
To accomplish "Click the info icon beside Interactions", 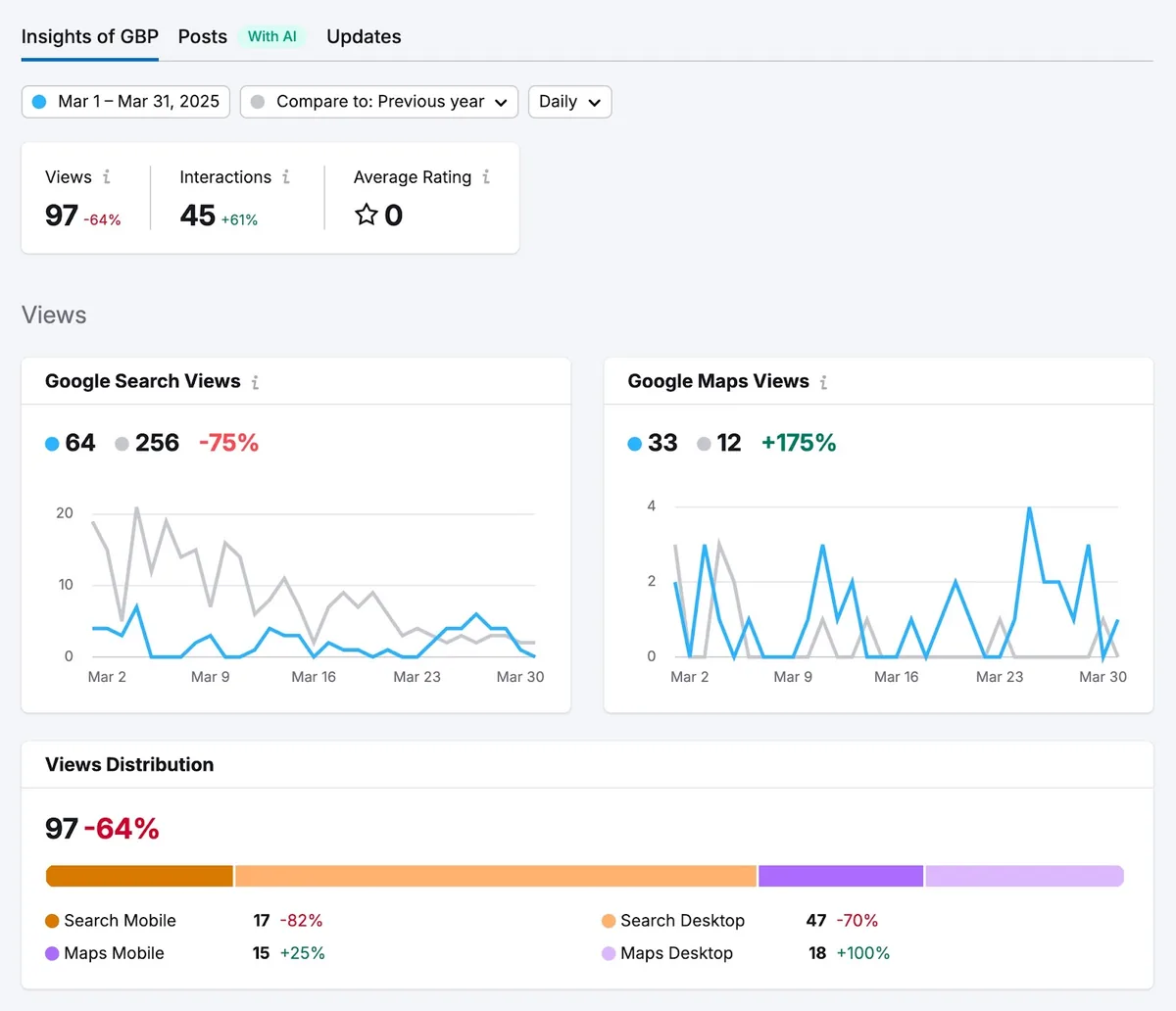I will coord(286,177).
